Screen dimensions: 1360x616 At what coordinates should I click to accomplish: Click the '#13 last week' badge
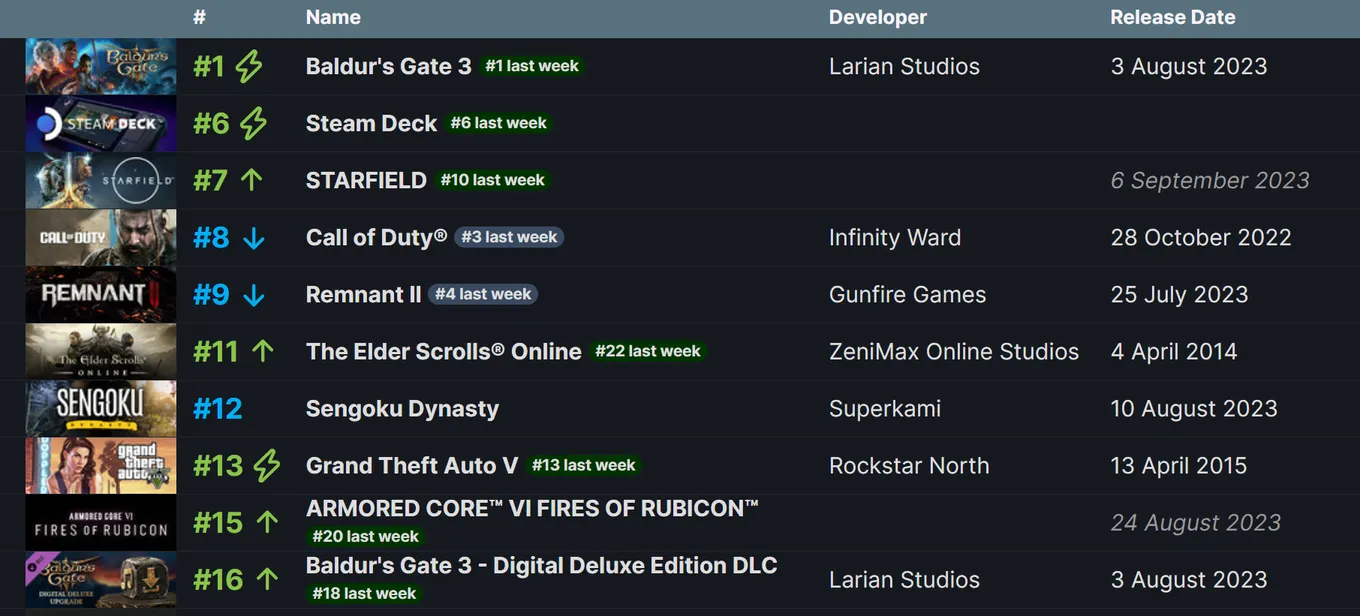[x=584, y=465]
